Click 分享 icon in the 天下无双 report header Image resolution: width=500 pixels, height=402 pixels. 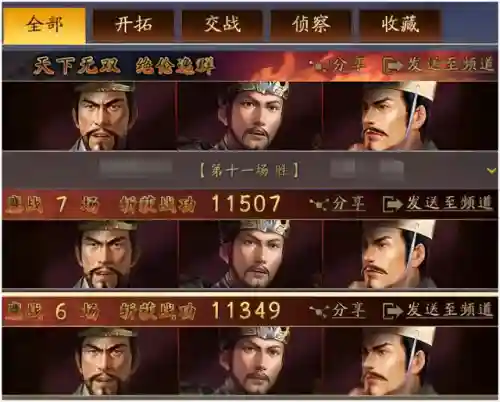click(x=317, y=65)
